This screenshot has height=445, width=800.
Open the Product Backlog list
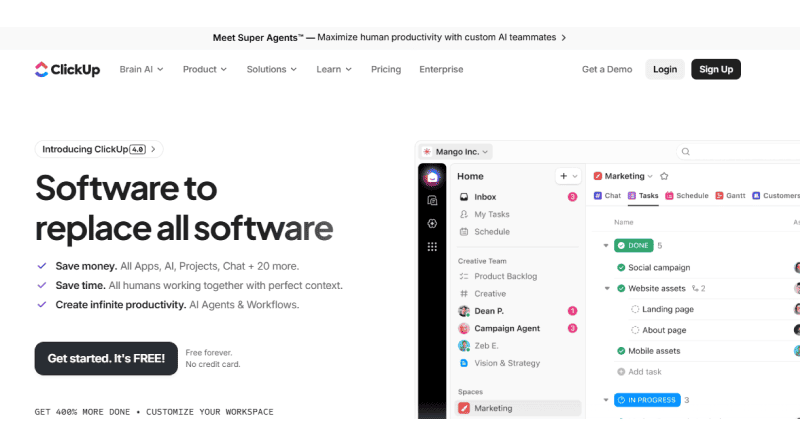[518, 276]
